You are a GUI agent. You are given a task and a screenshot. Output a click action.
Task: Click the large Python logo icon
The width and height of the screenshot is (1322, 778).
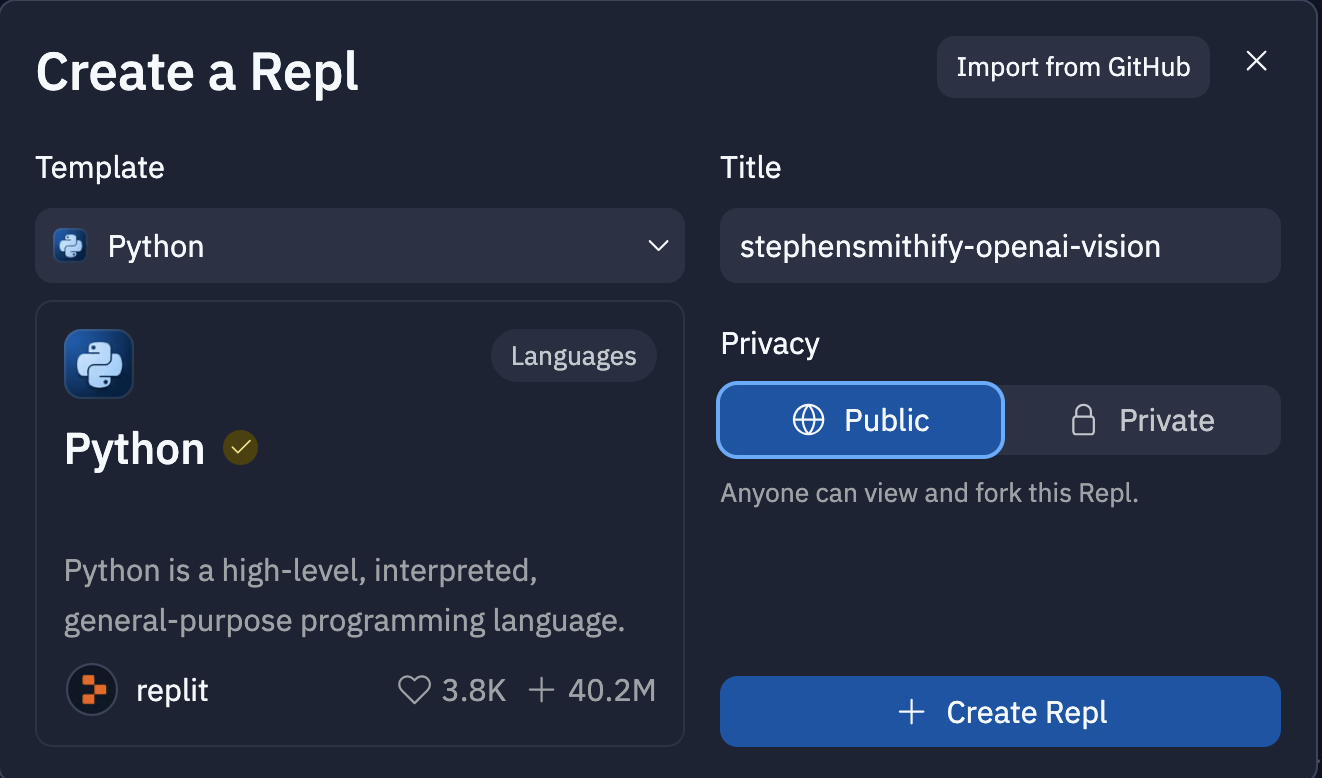pyautogui.click(x=99, y=364)
